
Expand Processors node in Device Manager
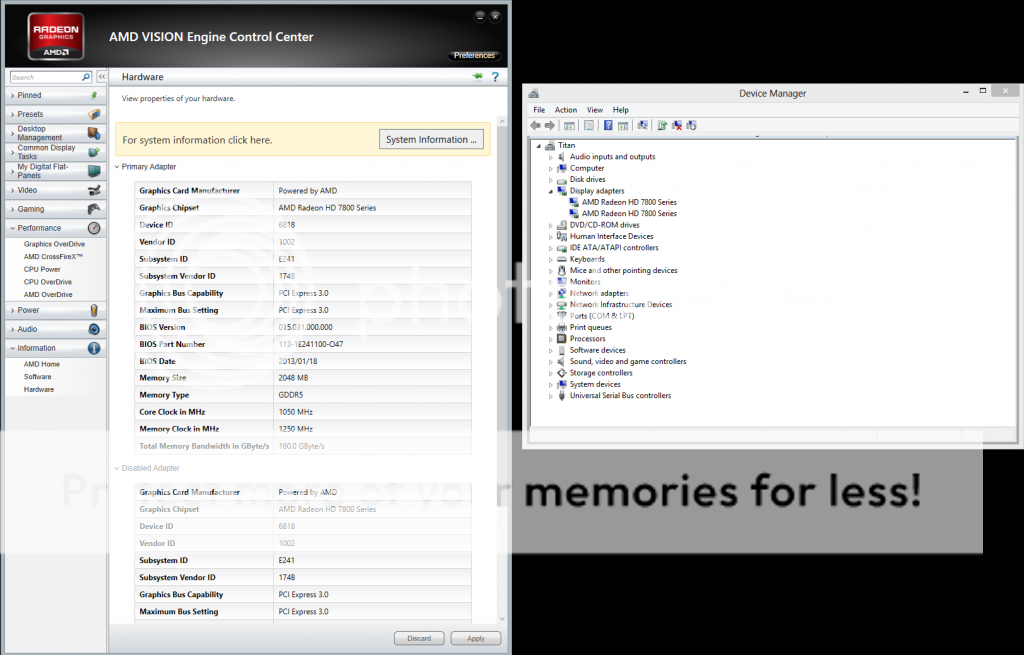tap(551, 340)
